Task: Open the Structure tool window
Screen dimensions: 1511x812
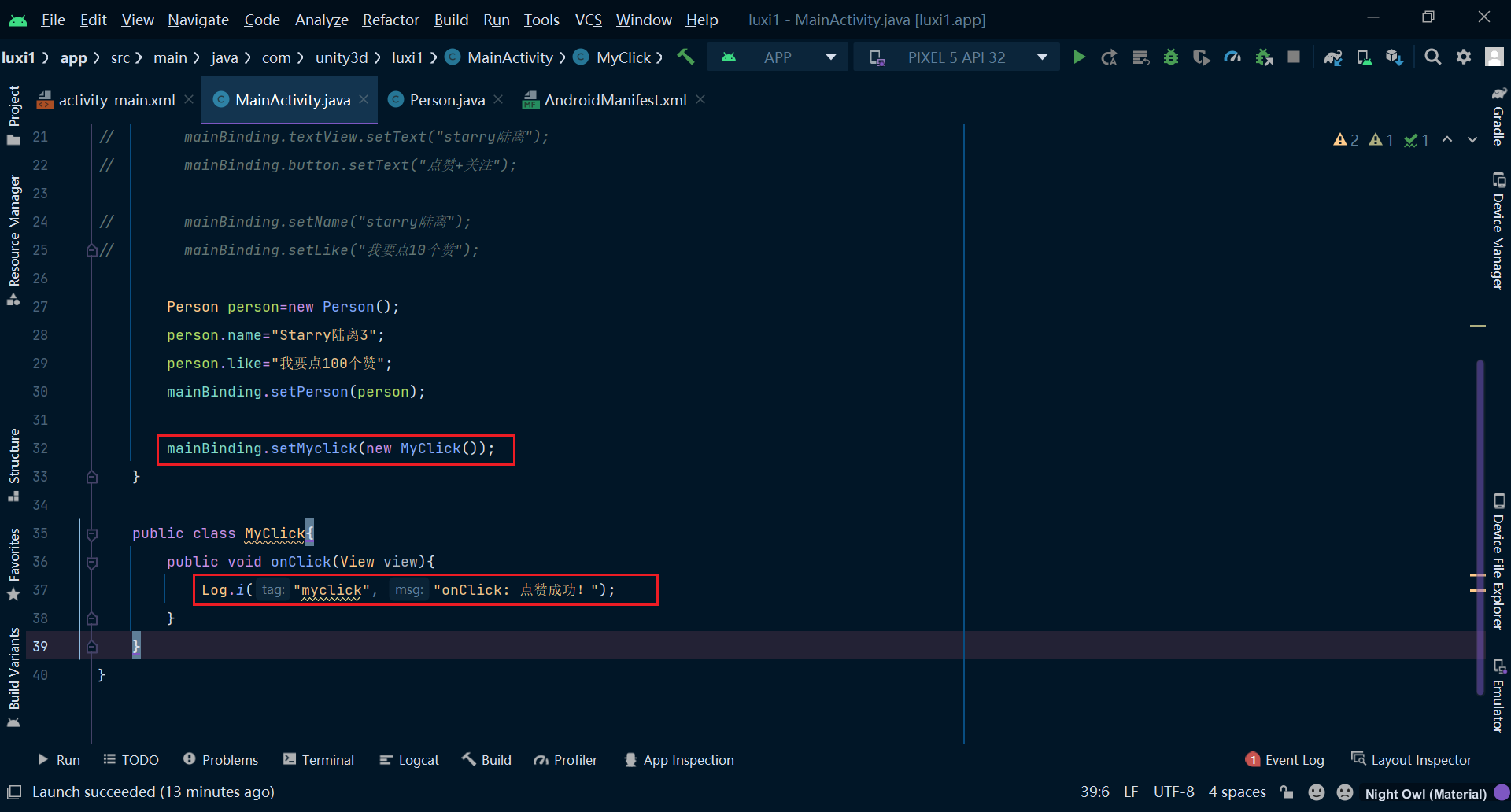Action: (13, 464)
